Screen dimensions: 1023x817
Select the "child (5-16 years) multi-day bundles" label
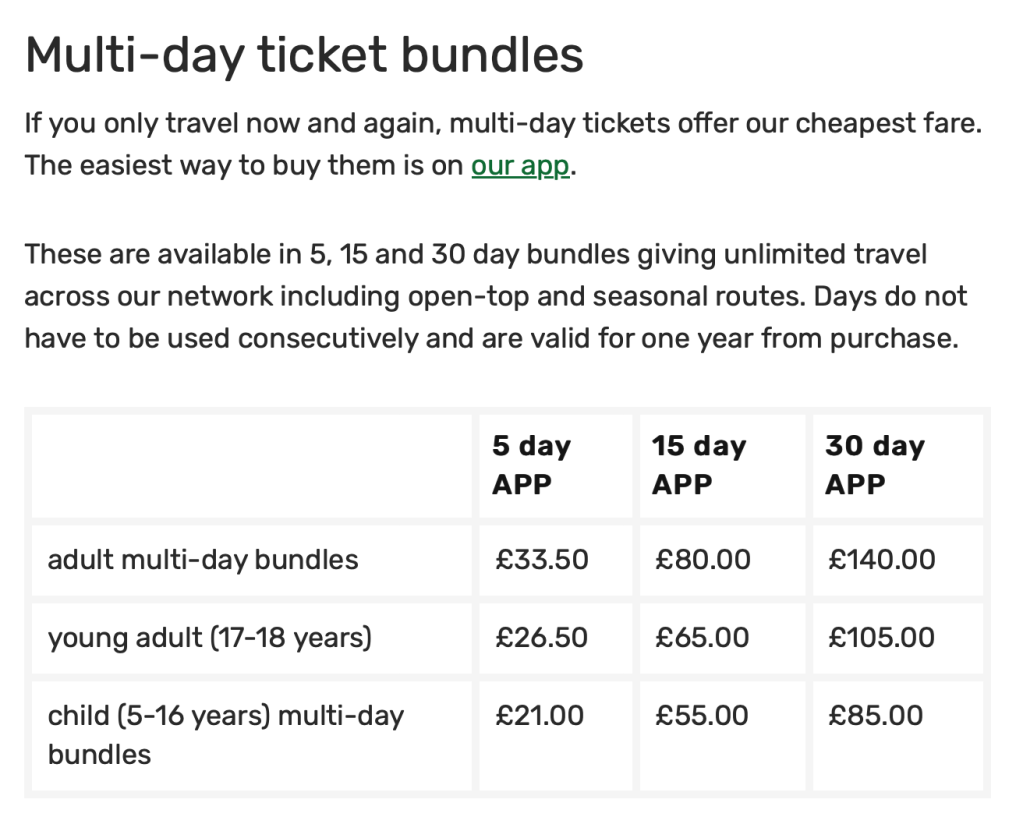(x=225, y=734)
